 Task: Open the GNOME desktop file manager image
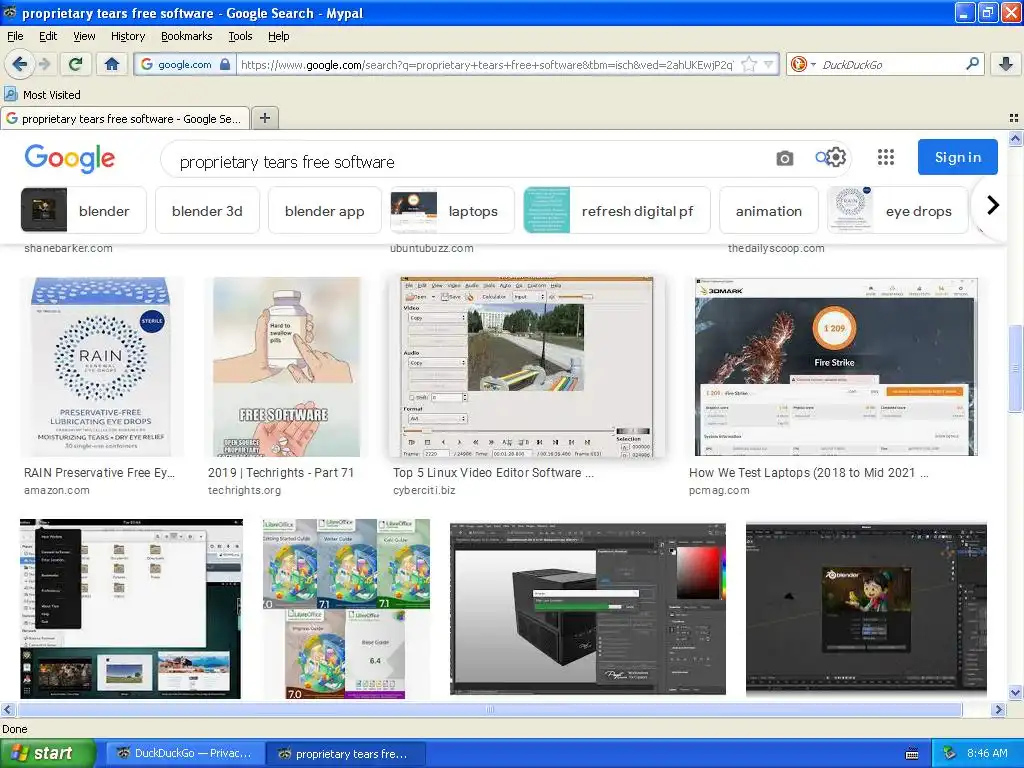(x=131, y=609)
